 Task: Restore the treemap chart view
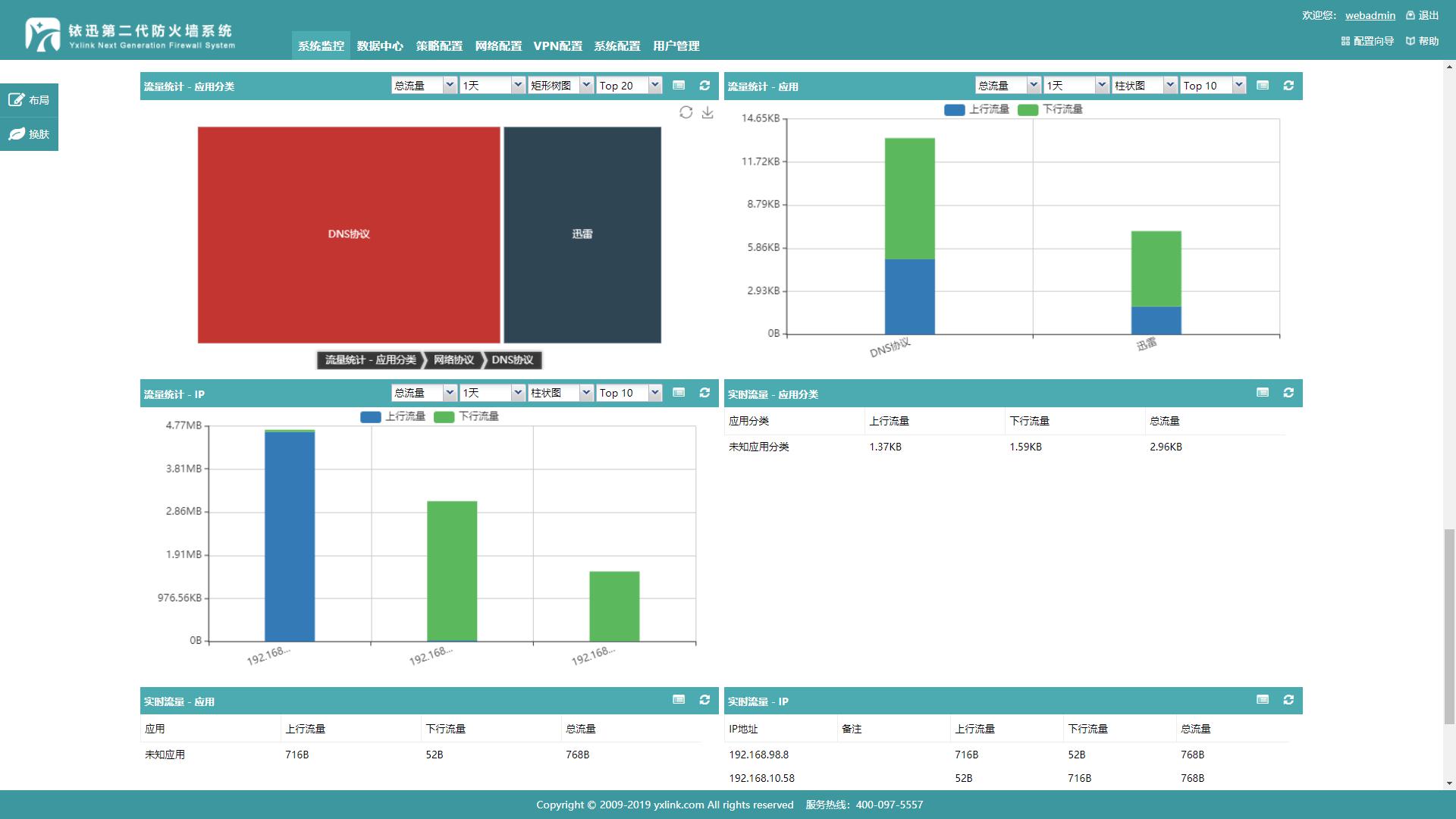(686, 112)
